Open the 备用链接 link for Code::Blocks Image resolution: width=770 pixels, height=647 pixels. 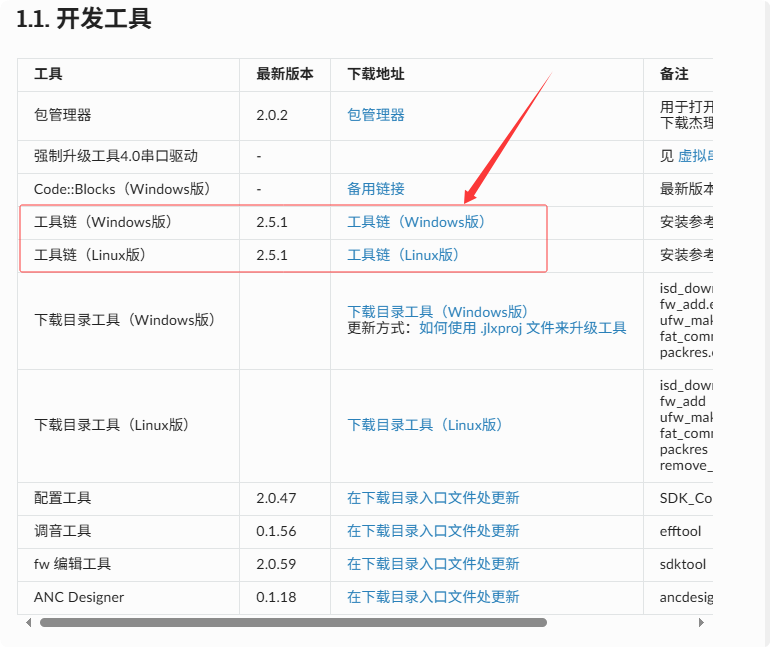coord(376,189)
